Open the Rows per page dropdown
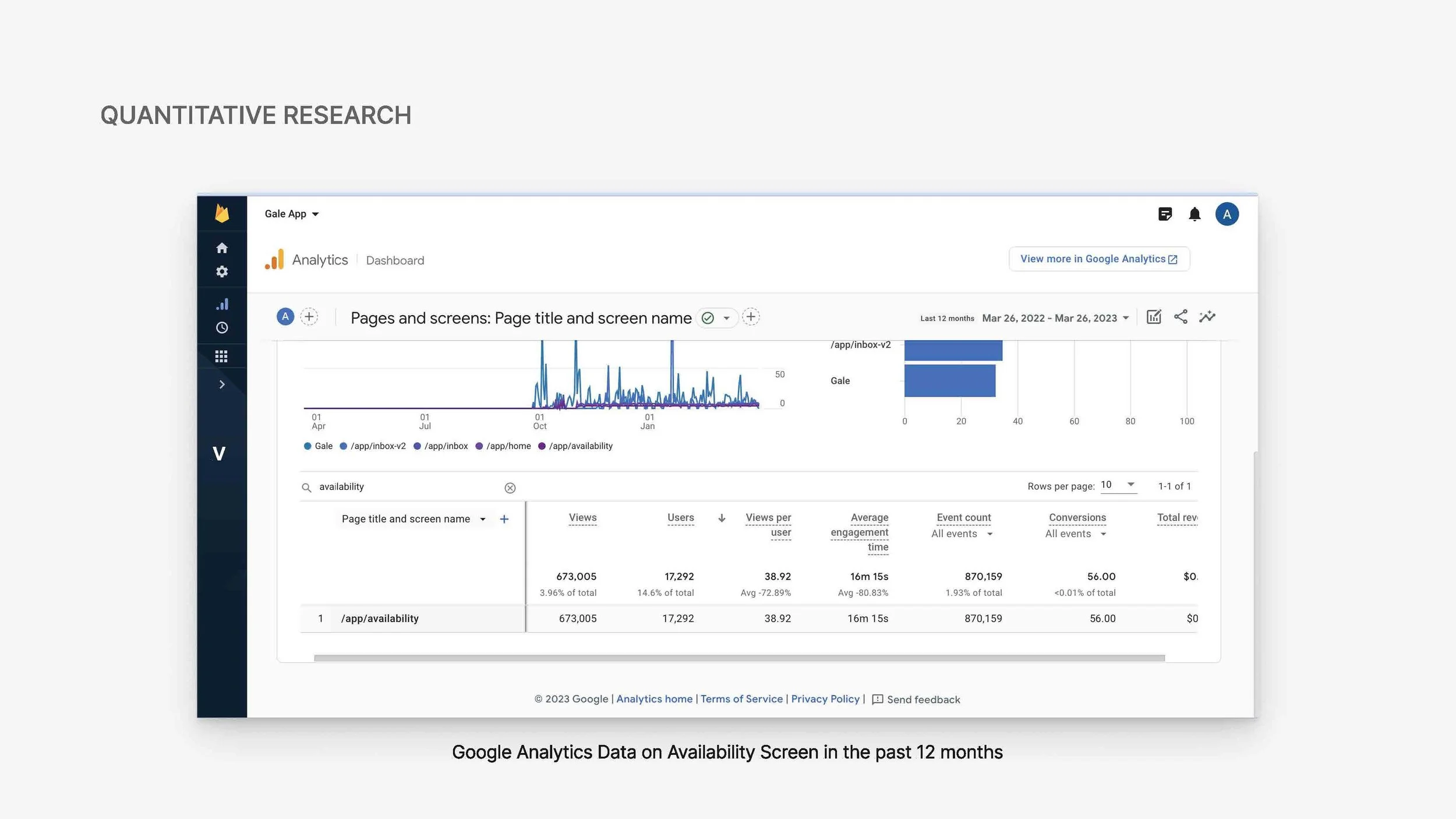The image size is (1456, 819). point(1118,485)
